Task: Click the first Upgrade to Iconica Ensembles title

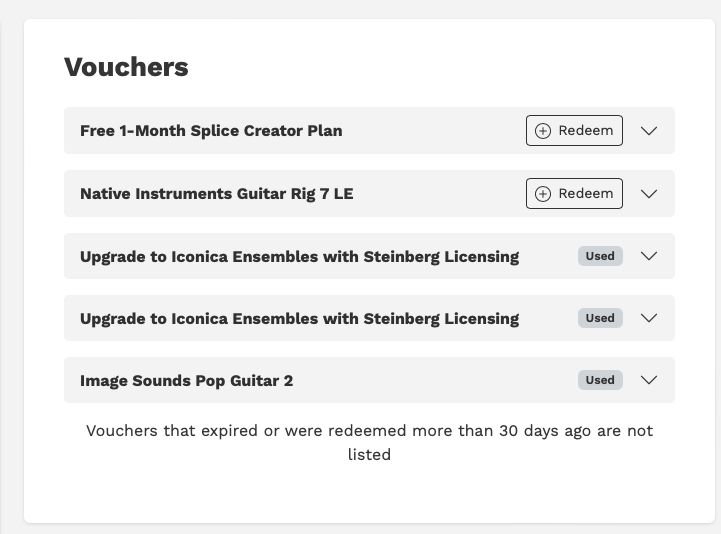Action: (299, 256)
